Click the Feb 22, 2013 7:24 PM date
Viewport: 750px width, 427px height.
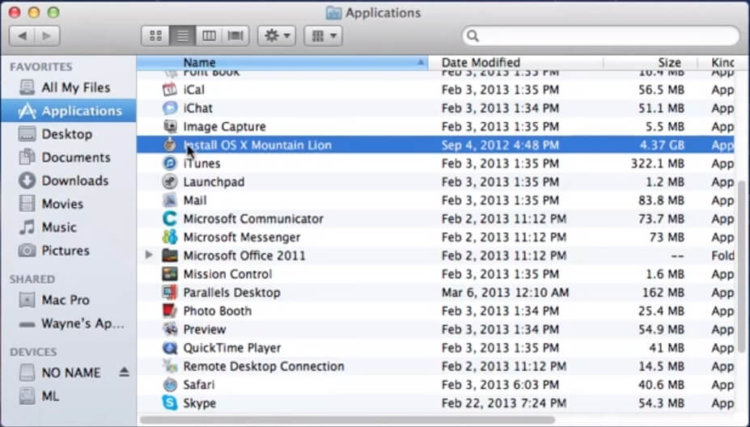coord(504,403)
